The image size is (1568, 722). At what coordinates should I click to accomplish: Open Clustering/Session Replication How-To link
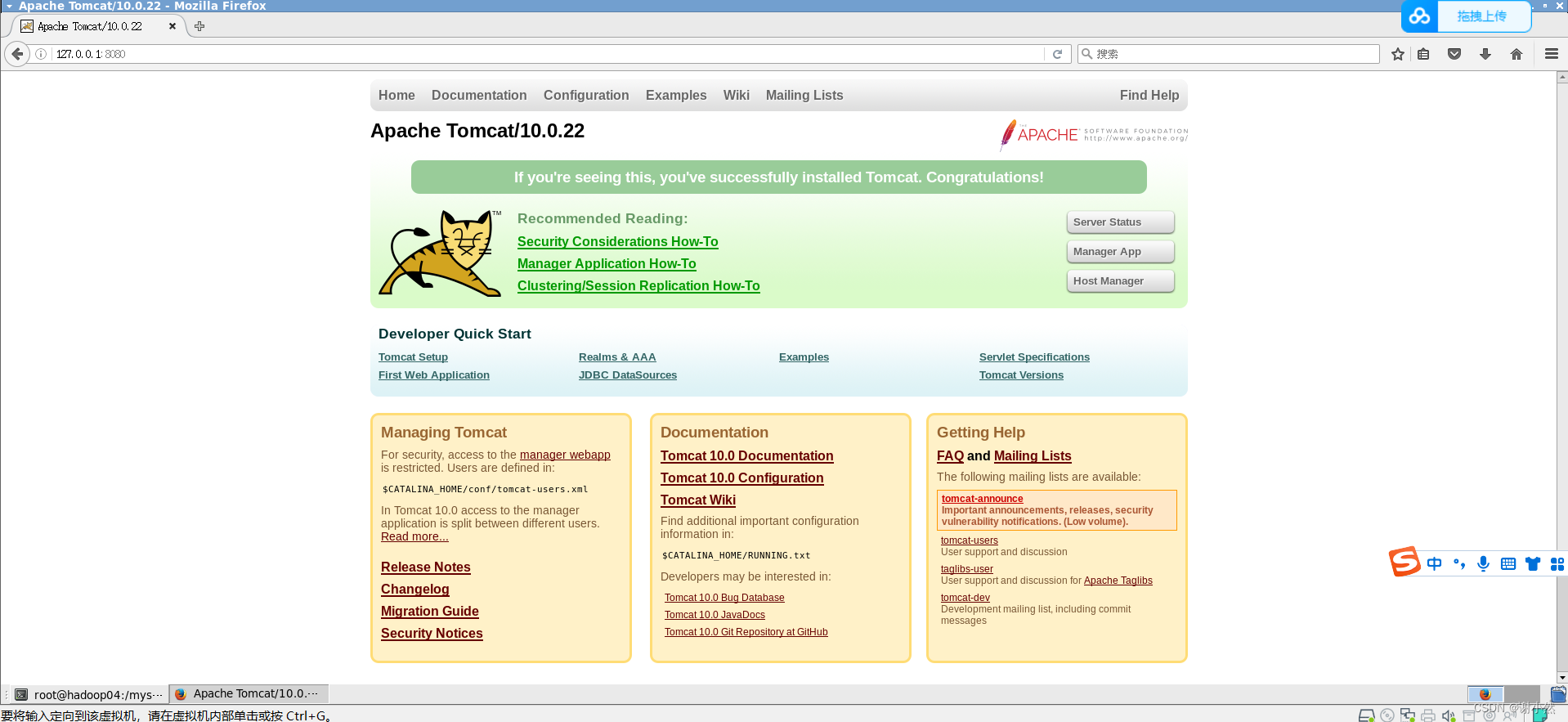point(638,285)
